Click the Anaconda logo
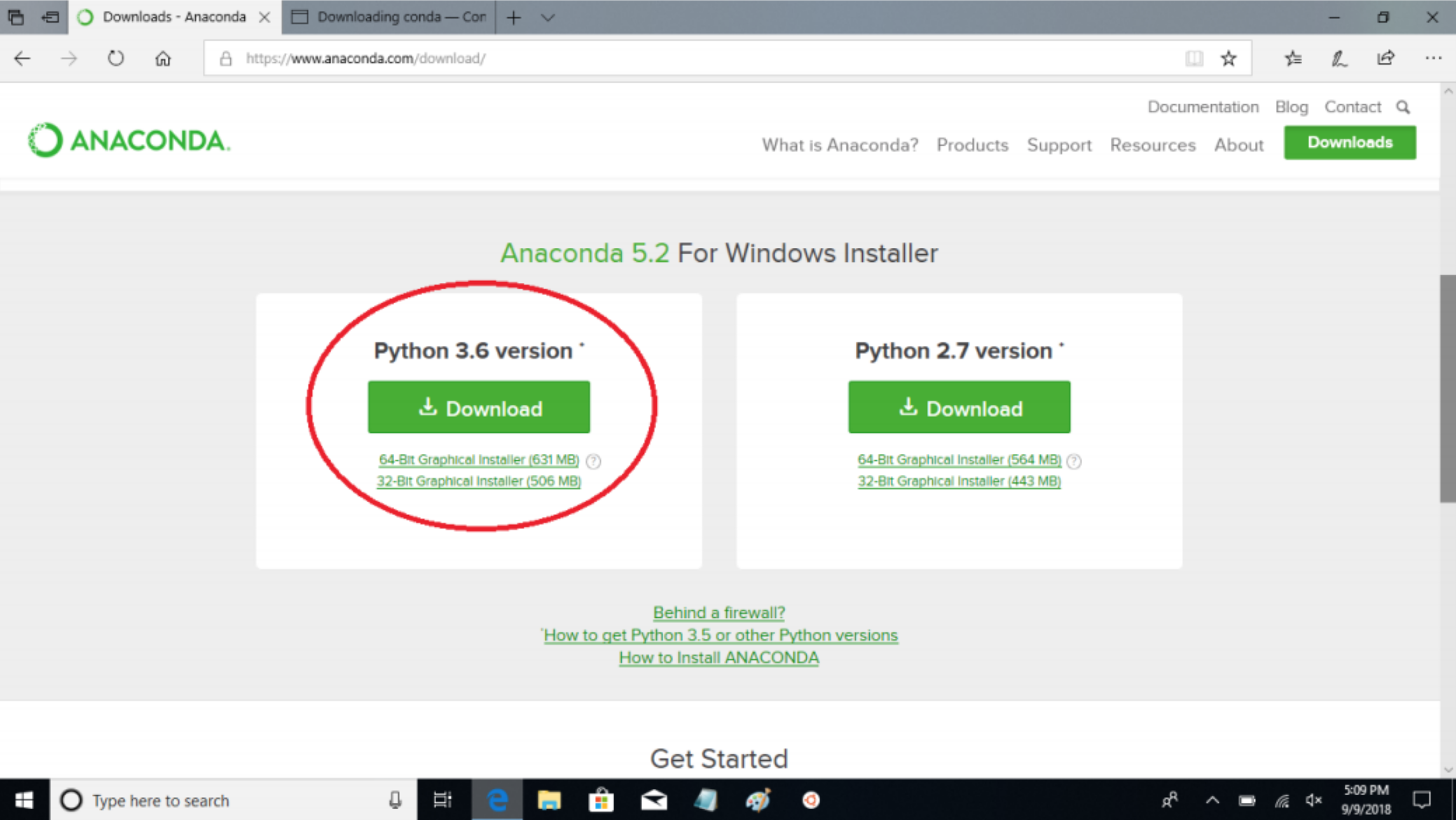Image resolution: width=1456 pixels, height=820 pixels. click(x=129, y=140)
